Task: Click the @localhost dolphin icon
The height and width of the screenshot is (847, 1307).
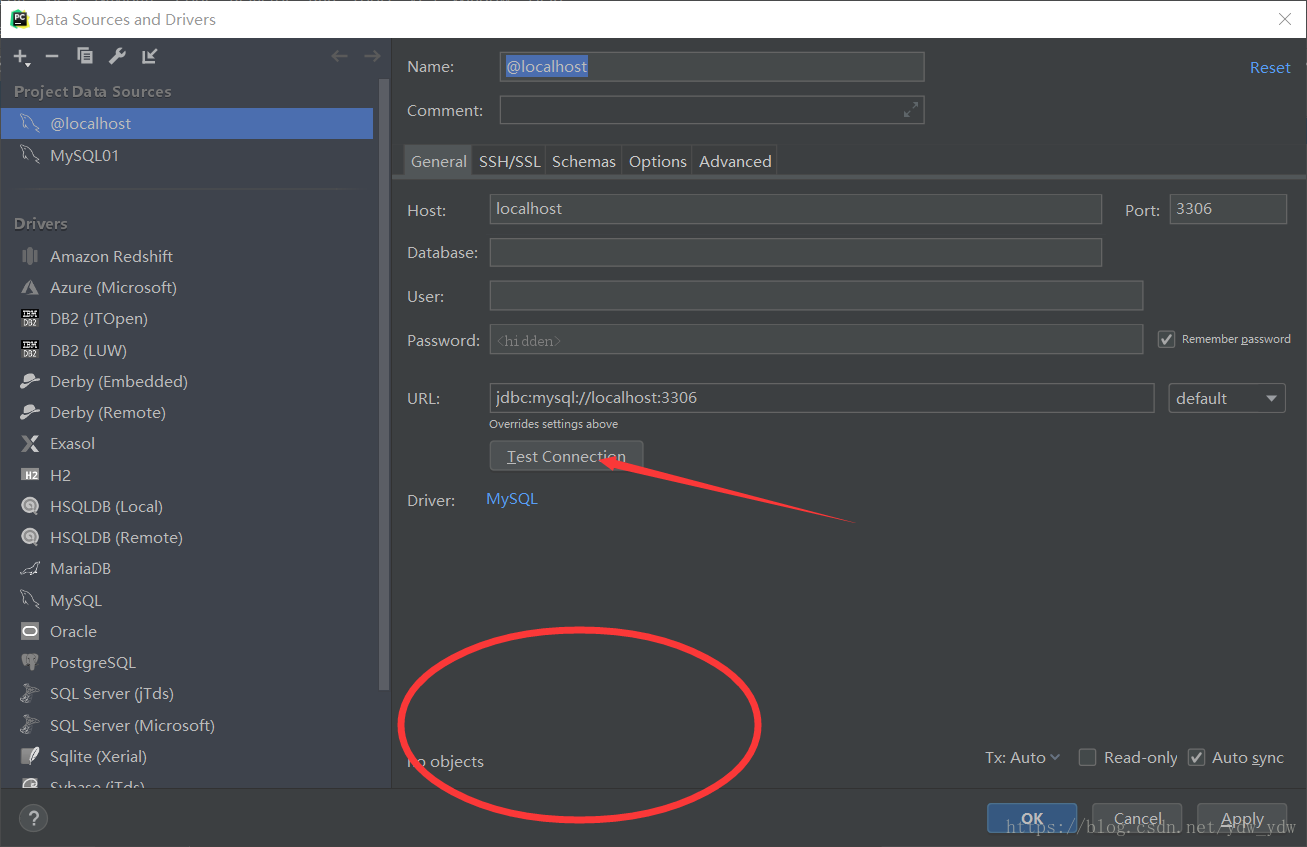Action: [x=30, y=123]
